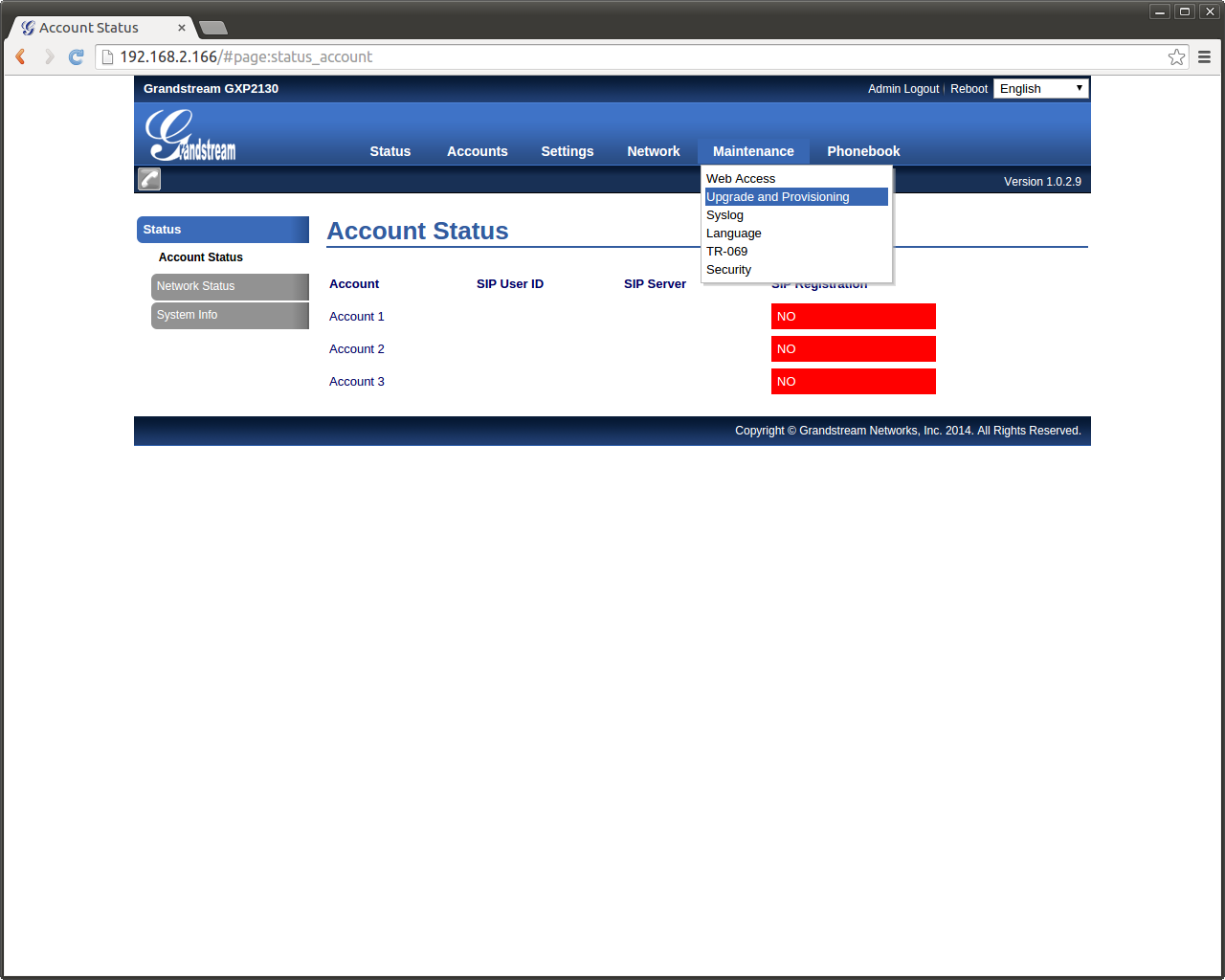Click the Reboot link
This screenshot has width=1225, height=980.
tap(969, 89)
